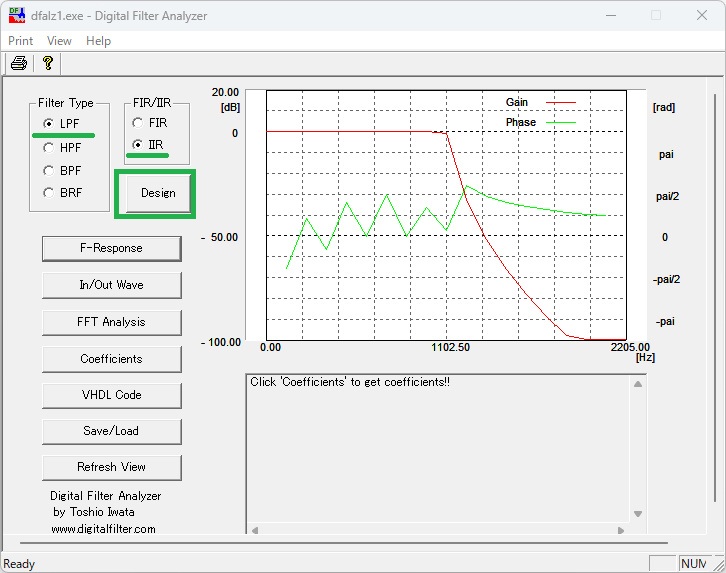Select the IIR radio option
This screenshot has height=573, width=726.
(x=138, y=145)
